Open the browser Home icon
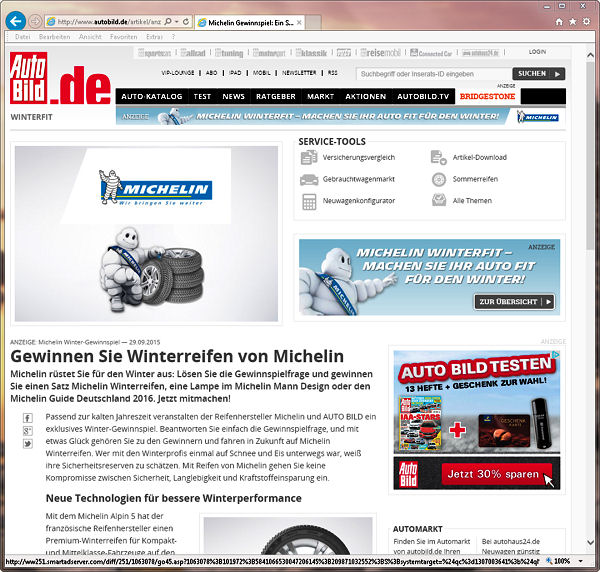The height and width of the screenshot is (572, 600). point(559,22)
